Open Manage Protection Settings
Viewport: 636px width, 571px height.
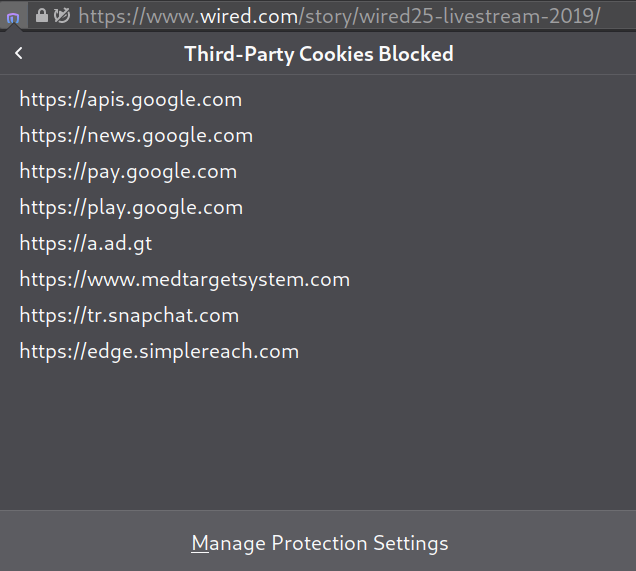[319, 543]
